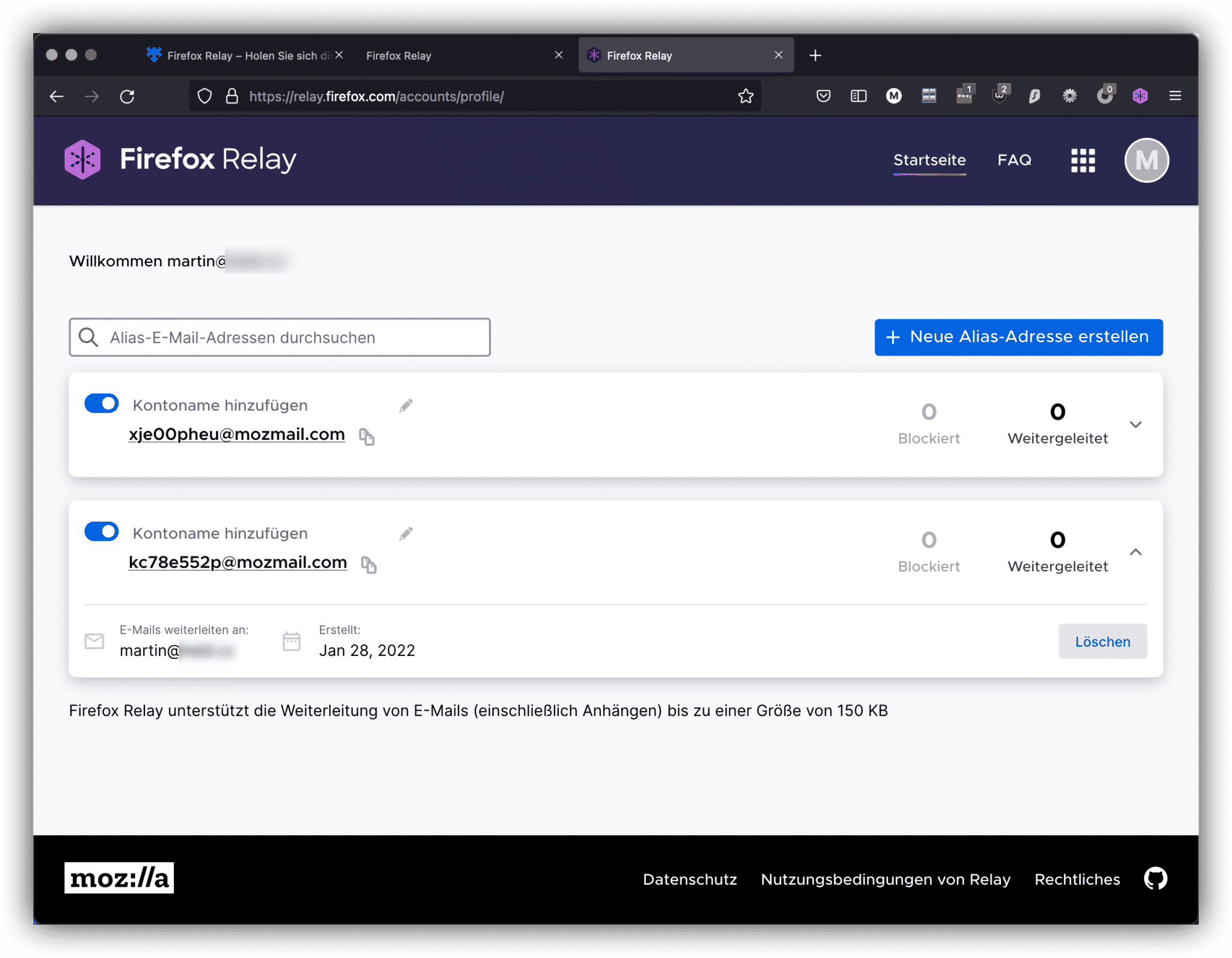Disable forwarding for xje00pheu alias
The width and height of the screenshot is (1232, 958).
[102, 404]
